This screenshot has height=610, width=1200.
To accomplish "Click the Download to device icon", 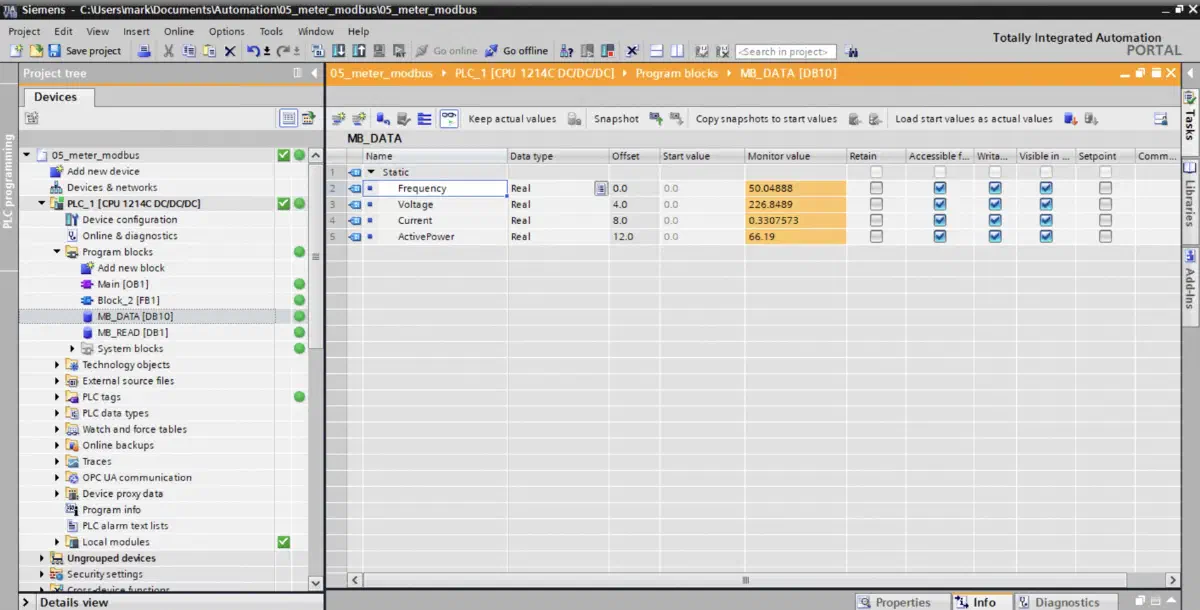I will click(x=338, y=51).
